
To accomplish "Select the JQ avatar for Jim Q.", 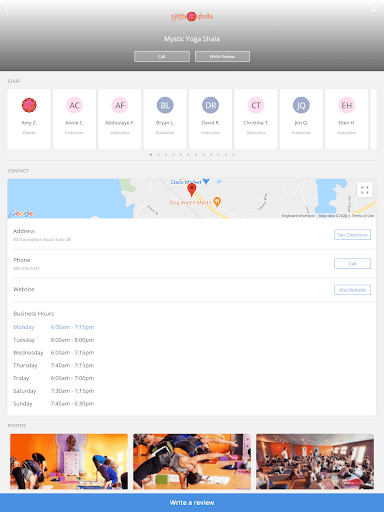I will (x=301, y=105).
